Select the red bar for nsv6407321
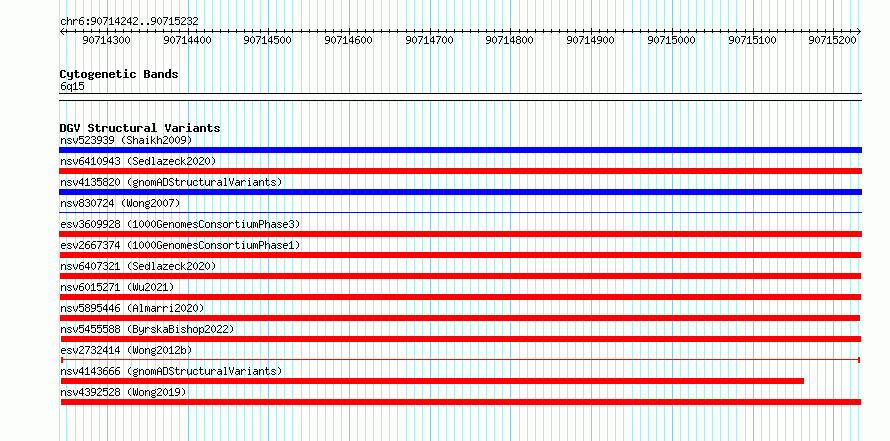The width and height of the screenshot is (890, 441). point(460,276)
